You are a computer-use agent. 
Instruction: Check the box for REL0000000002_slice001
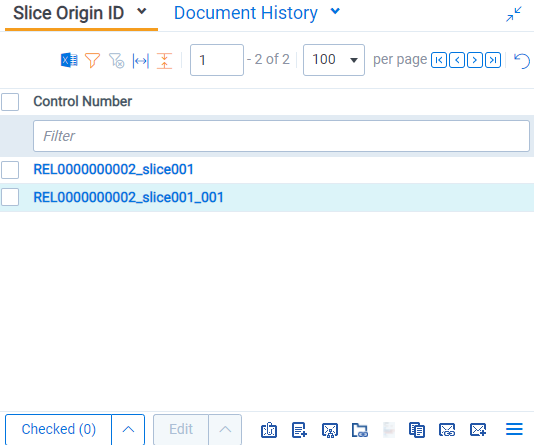(x=10, y=170)
